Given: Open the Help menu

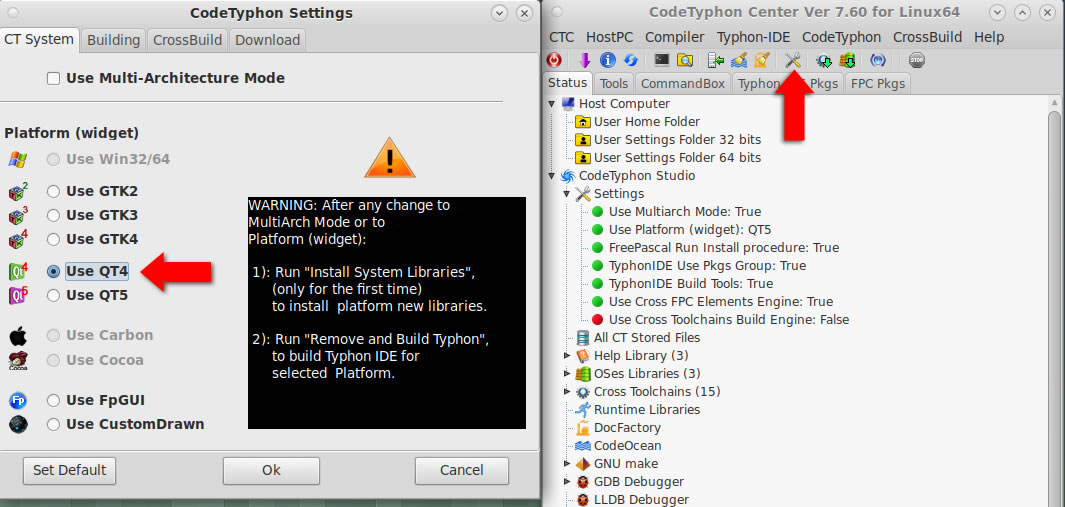Looking at the screenshot, I should [x=988, y=37].
